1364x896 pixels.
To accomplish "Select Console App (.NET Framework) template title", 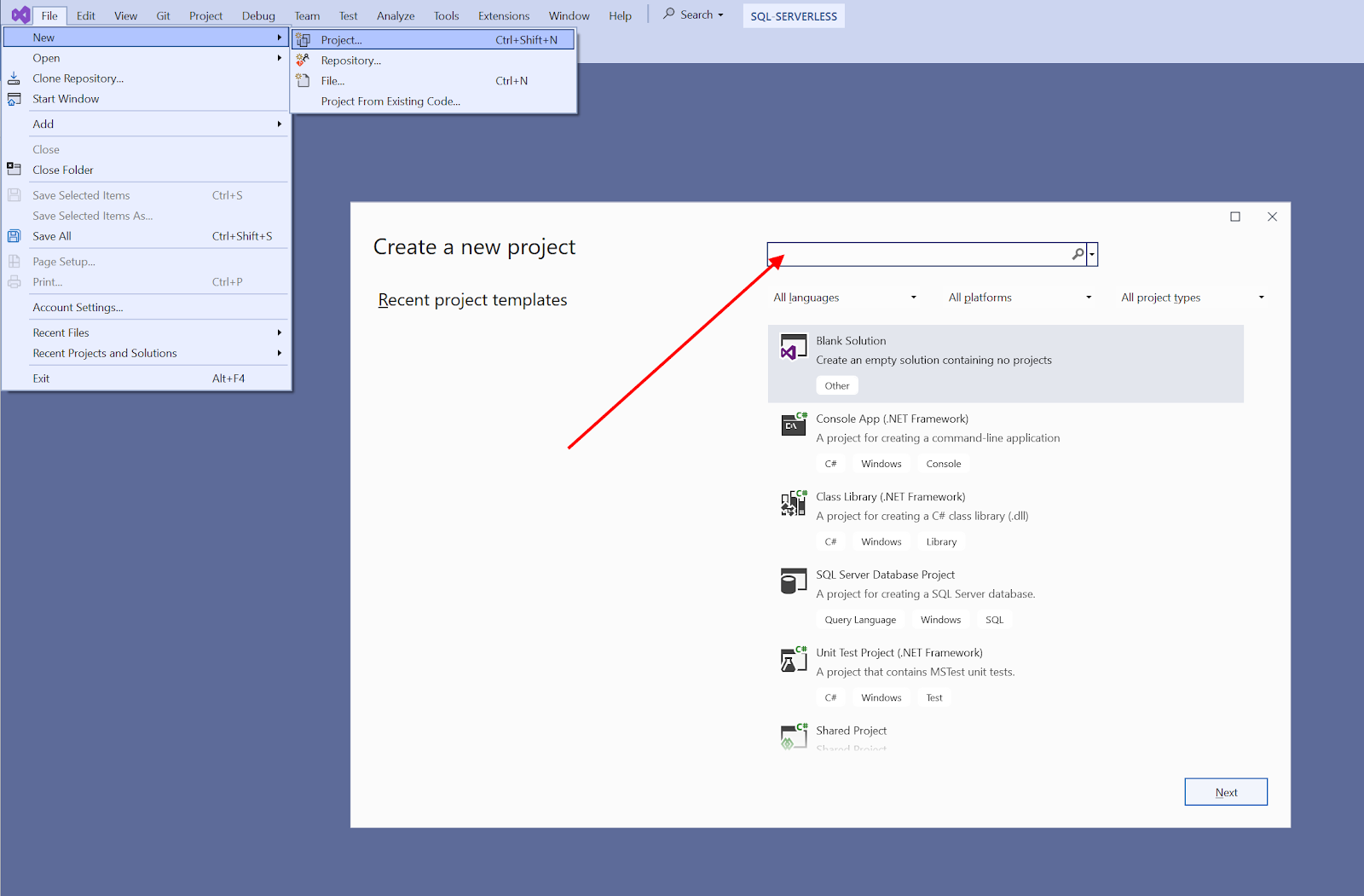I will 892,419.
